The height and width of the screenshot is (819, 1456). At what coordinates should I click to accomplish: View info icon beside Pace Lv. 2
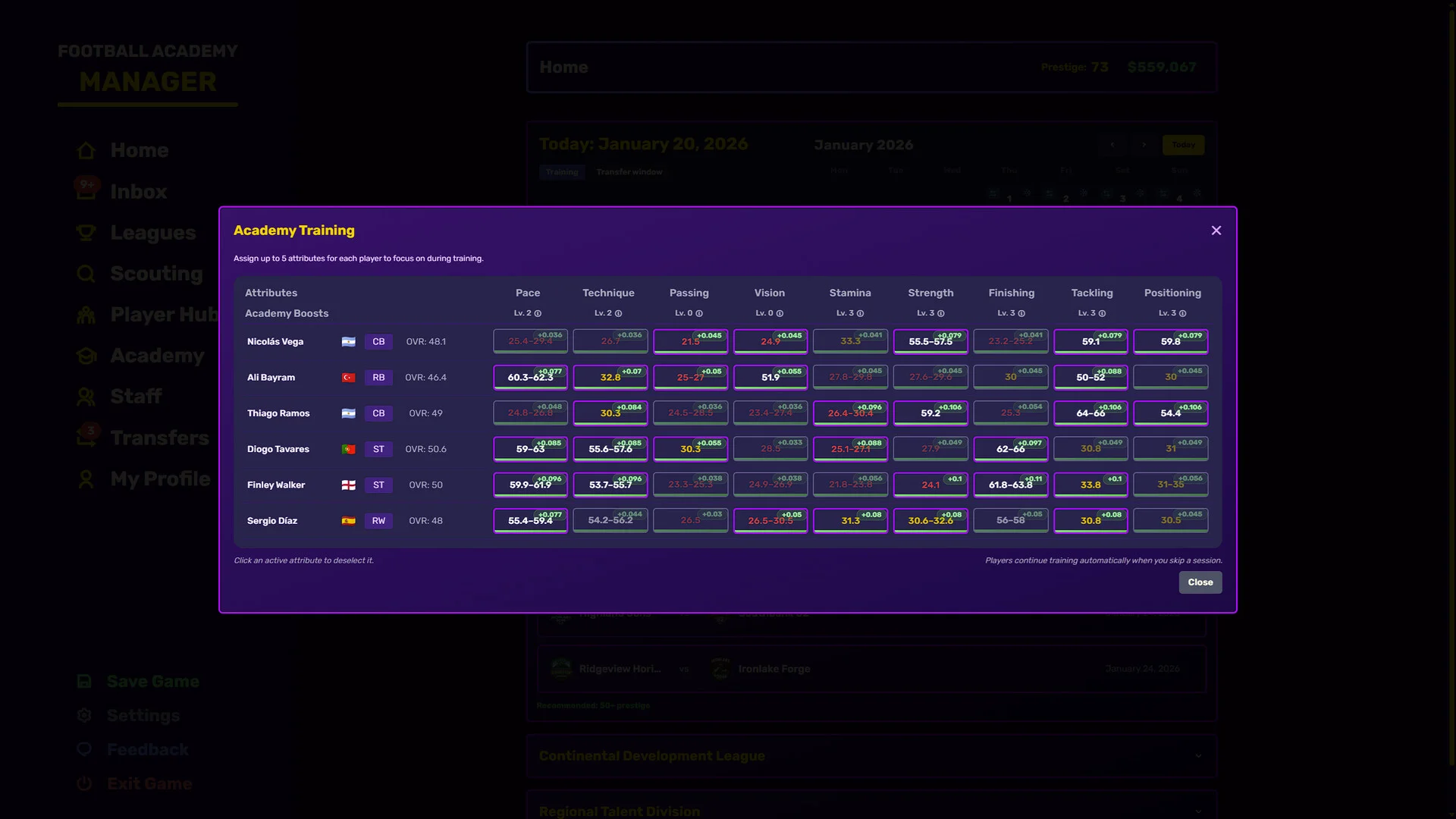538,313
